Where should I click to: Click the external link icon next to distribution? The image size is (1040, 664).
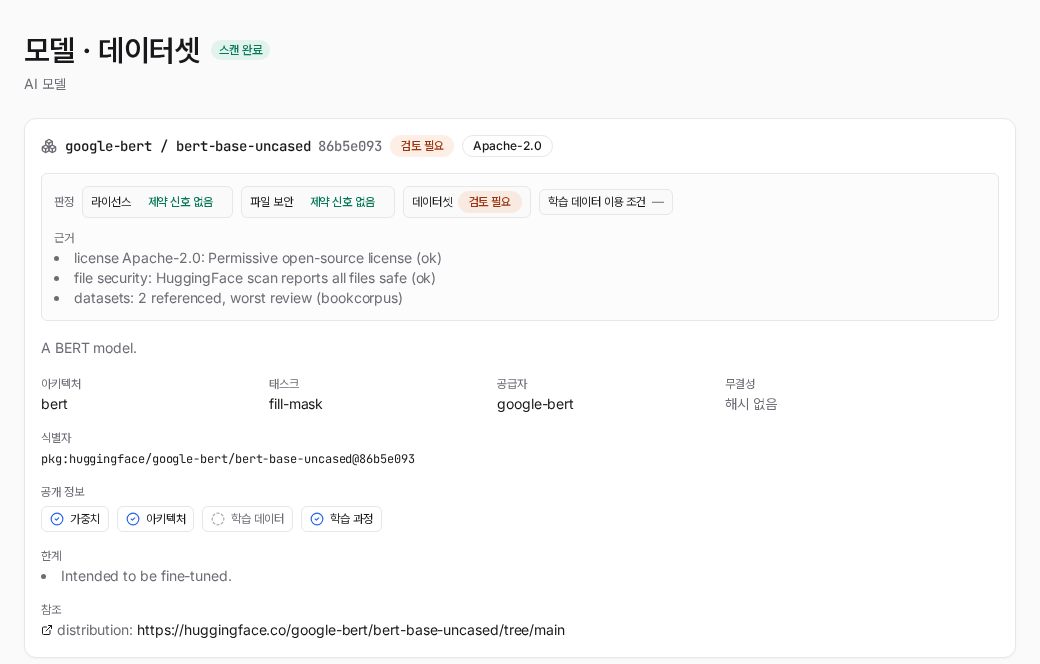click(x=46, y=630)
